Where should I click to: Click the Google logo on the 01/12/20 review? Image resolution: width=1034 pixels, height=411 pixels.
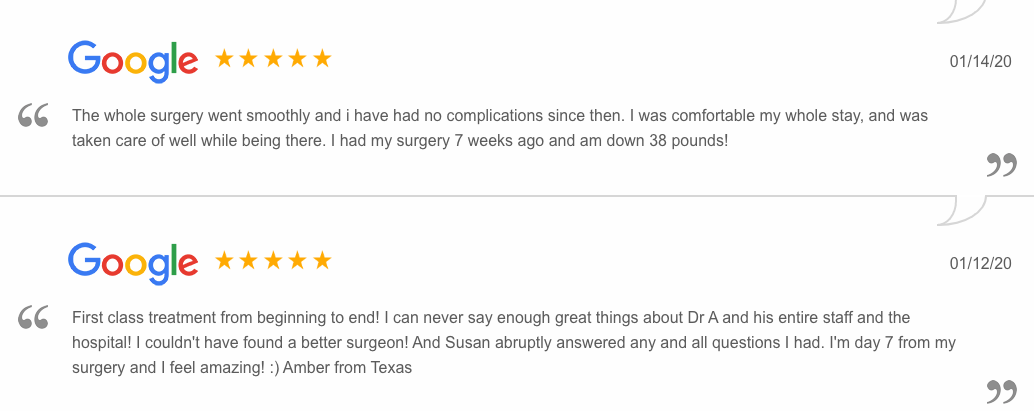click(x=133, y=264)
